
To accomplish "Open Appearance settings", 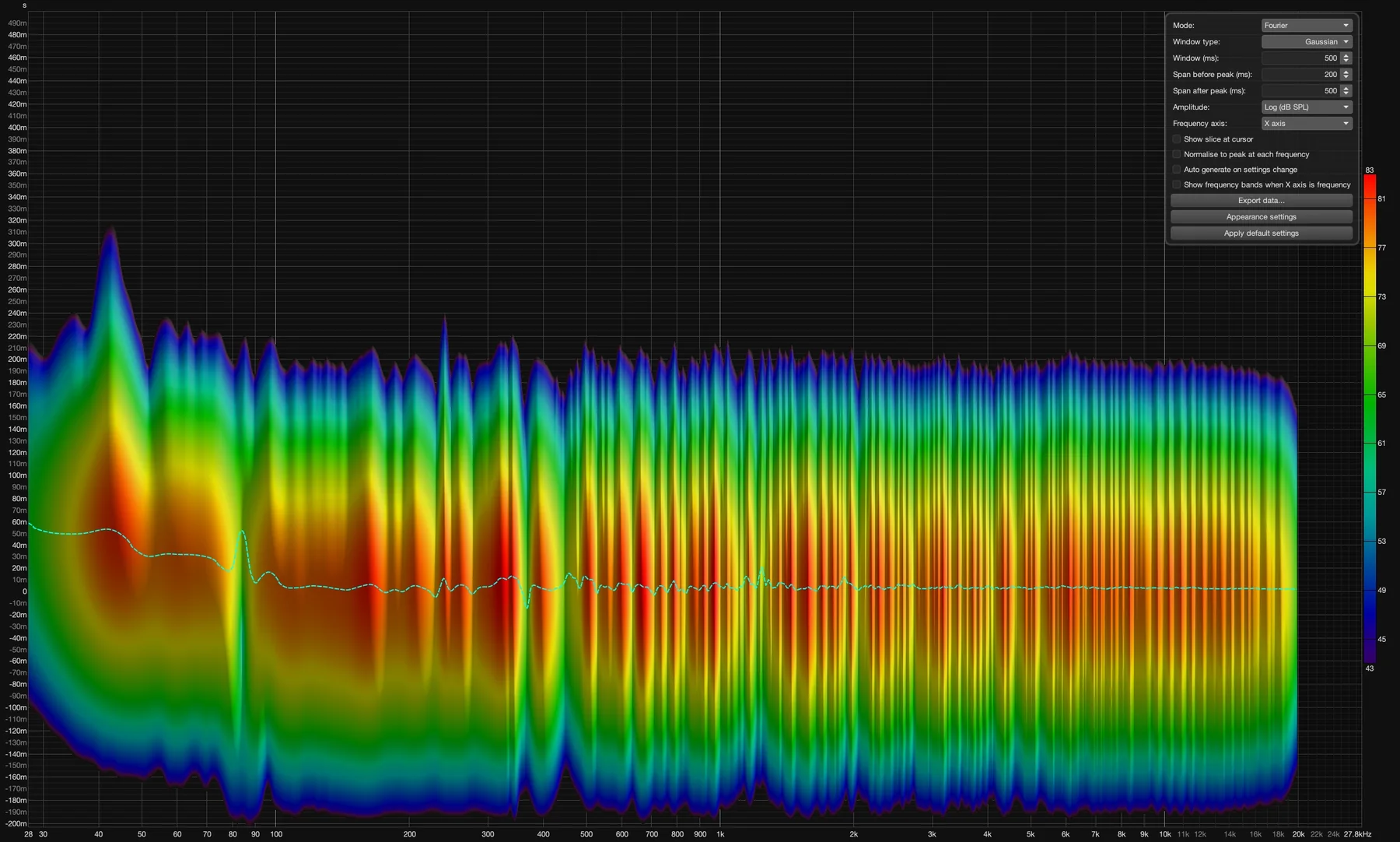I will click(x=1262, y=217).
